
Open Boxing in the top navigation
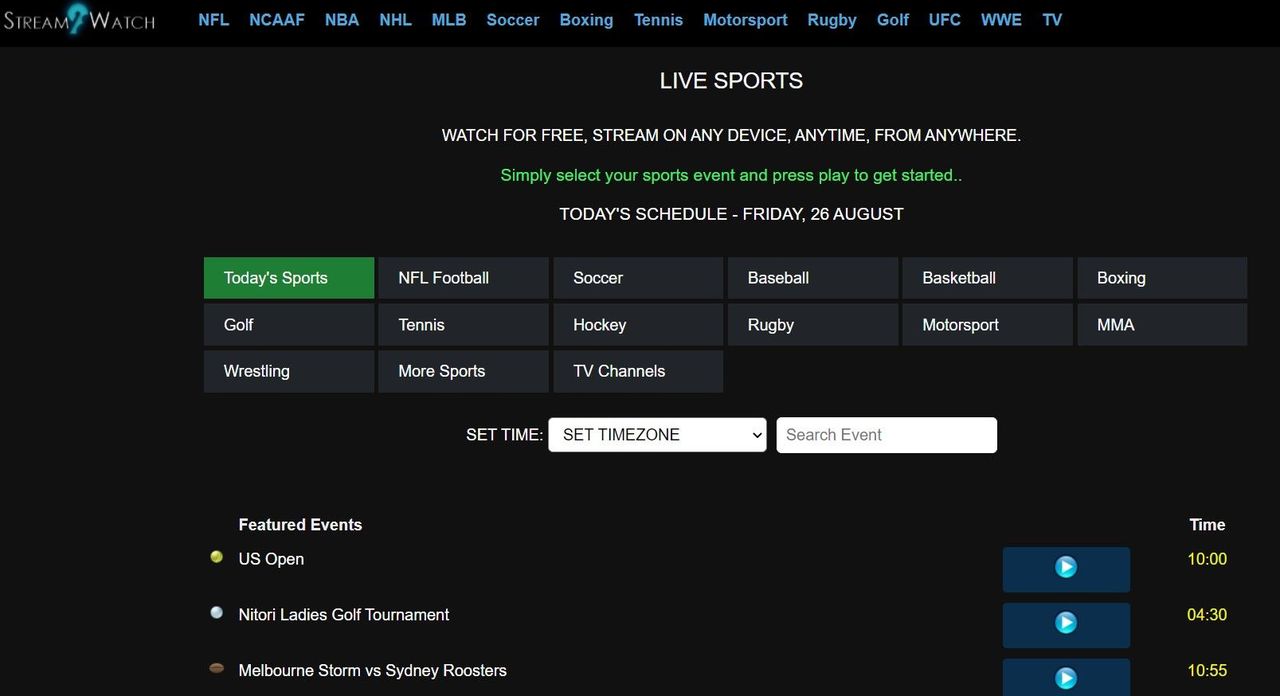(x=586, y=20)
